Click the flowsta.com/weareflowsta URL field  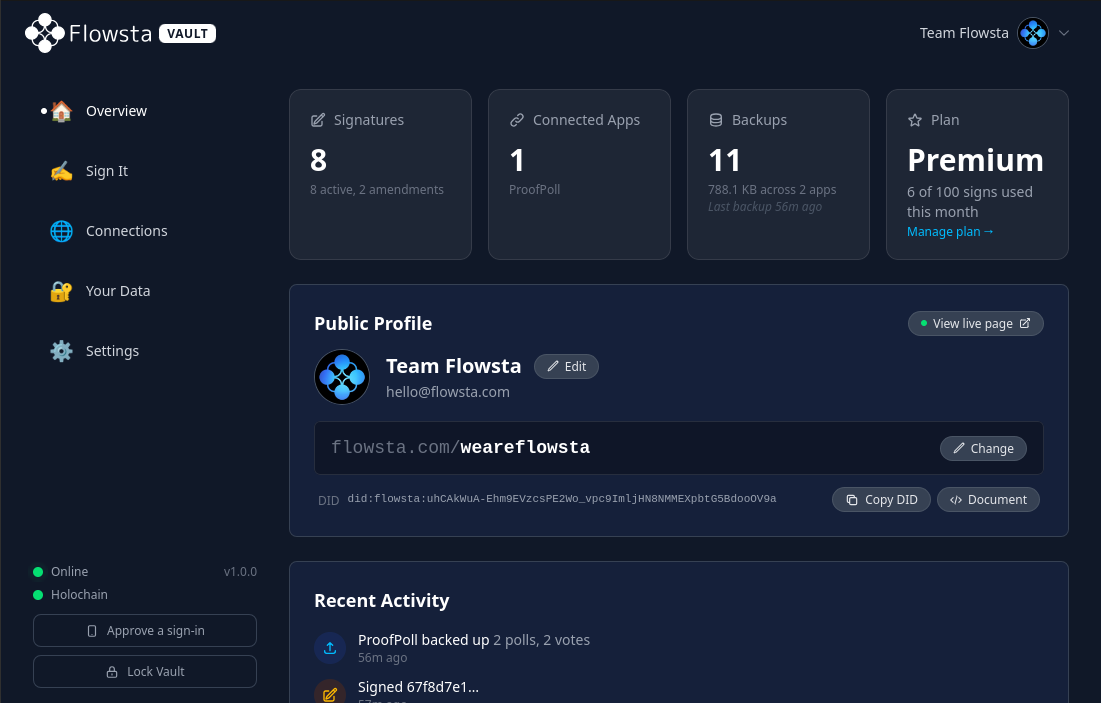678,448
